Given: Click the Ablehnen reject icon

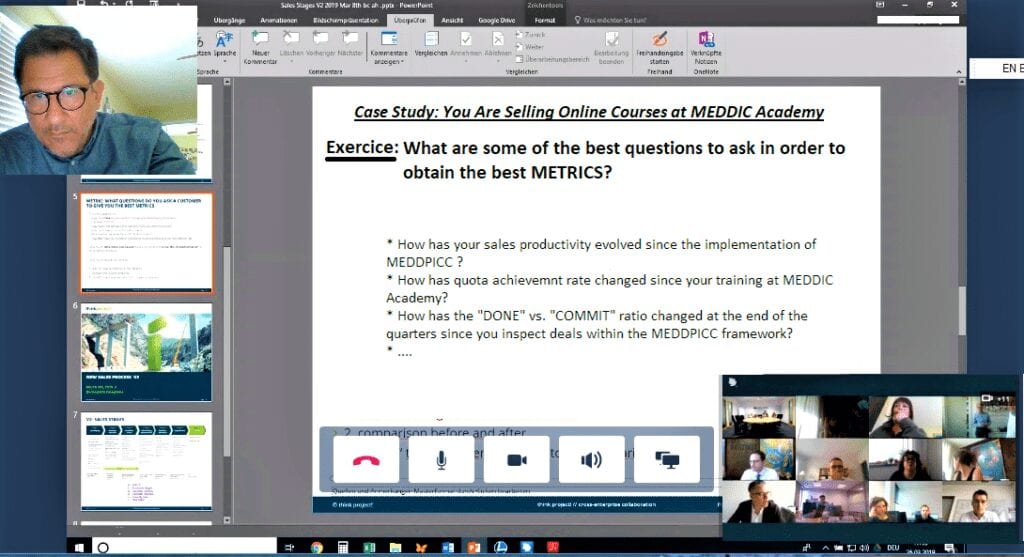Looking at the screenshot, I should 498,39.
